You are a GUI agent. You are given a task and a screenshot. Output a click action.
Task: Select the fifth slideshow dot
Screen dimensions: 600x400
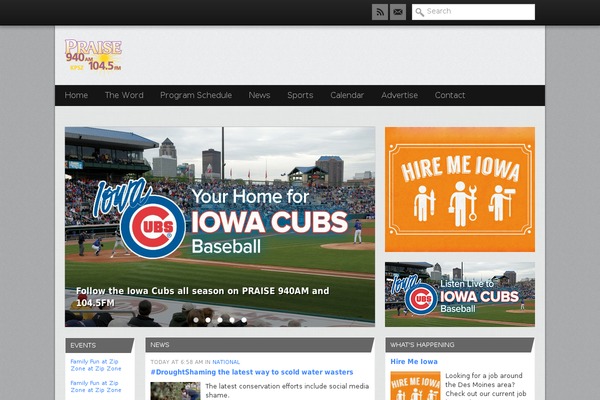pyautogui.click(x=244, y=320)
